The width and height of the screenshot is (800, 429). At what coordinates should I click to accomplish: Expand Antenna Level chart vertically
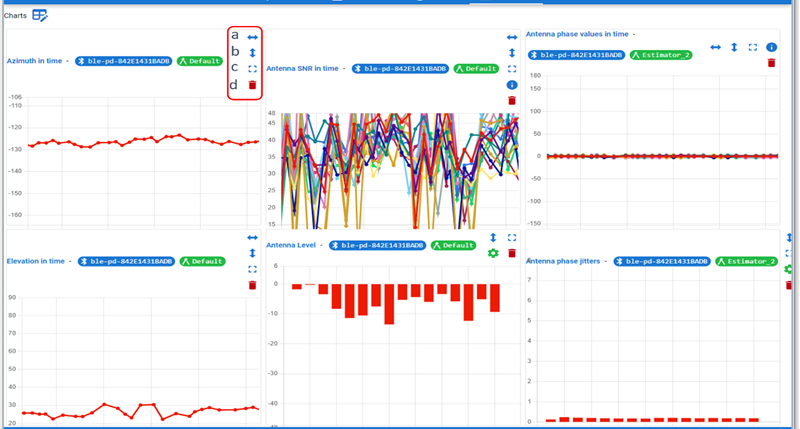(x=493, y=238)
